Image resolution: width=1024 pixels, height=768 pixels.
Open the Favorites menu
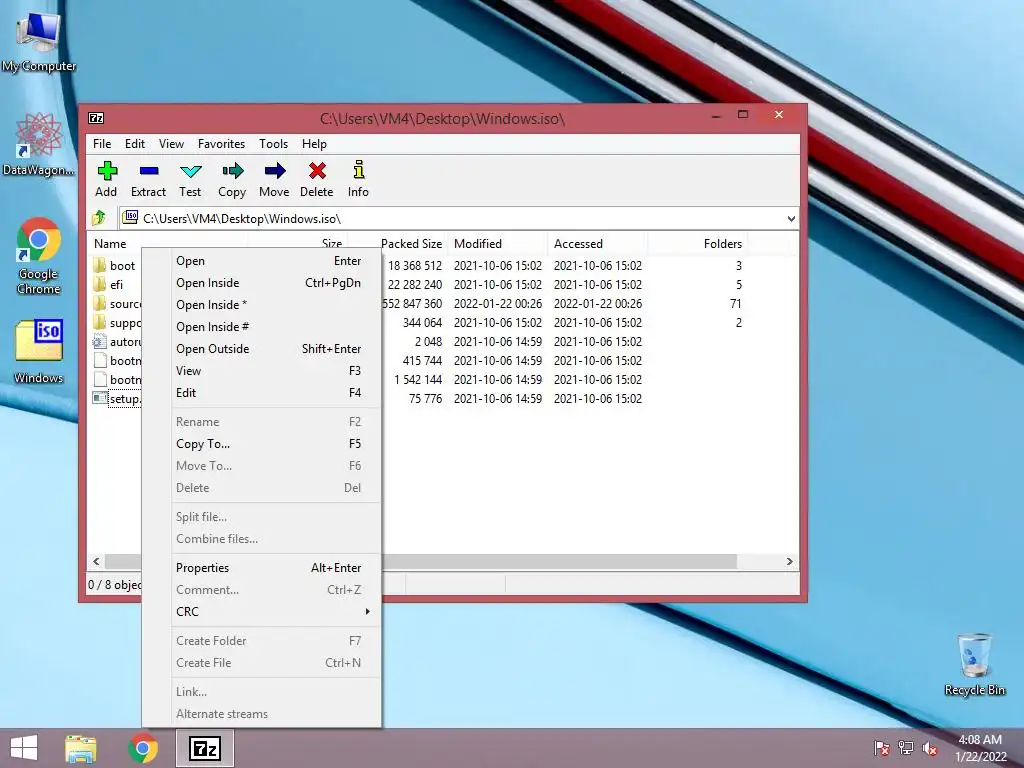pos(221,144)
